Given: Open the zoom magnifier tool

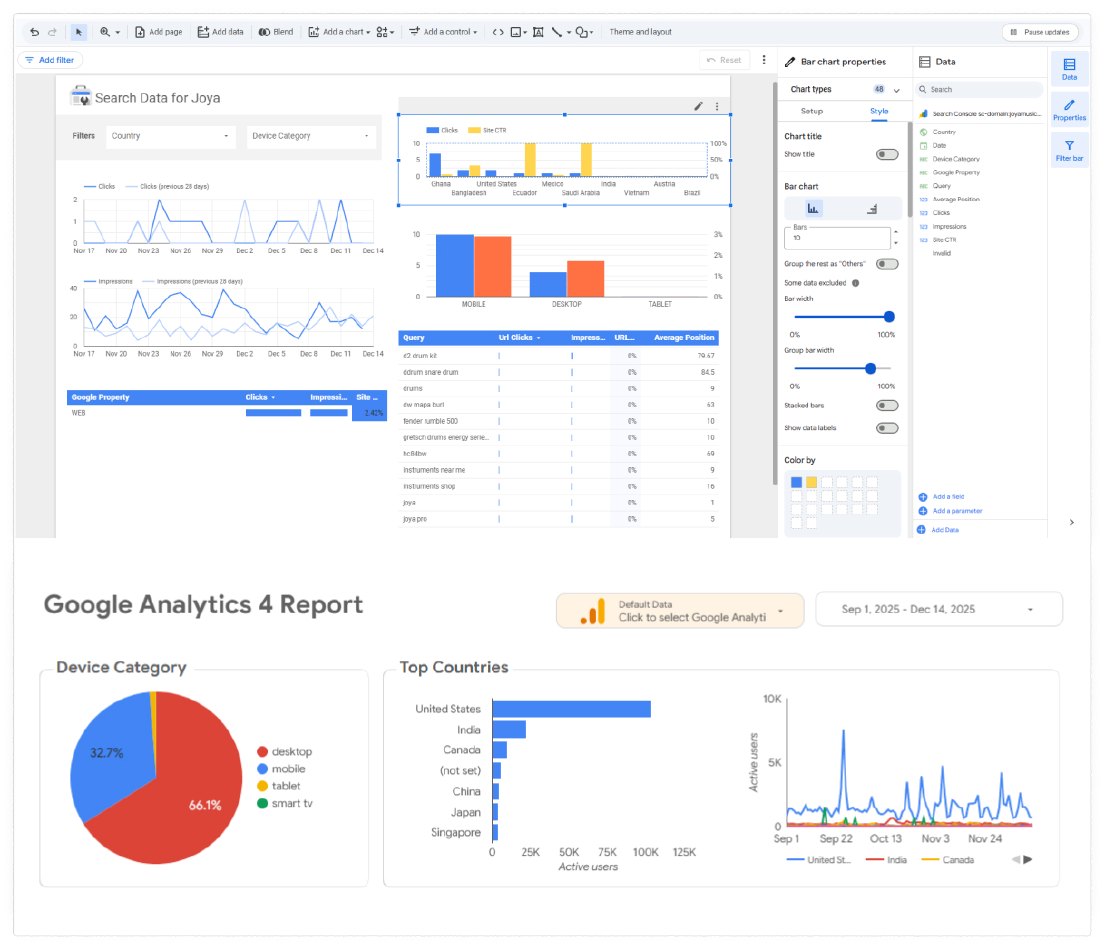Looking at the screenshot, I should coord(109,32).
